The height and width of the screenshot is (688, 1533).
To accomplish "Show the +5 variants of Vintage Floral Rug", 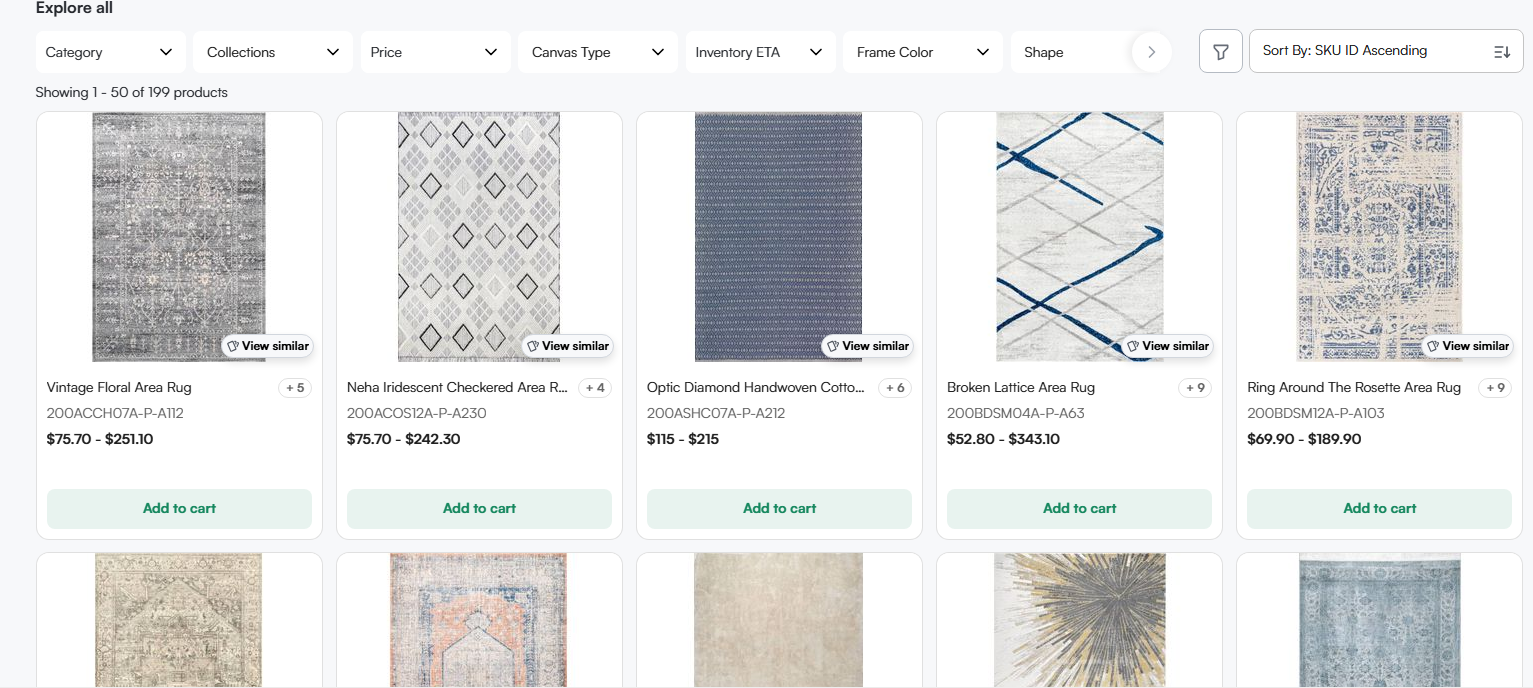I will (294, 388).
